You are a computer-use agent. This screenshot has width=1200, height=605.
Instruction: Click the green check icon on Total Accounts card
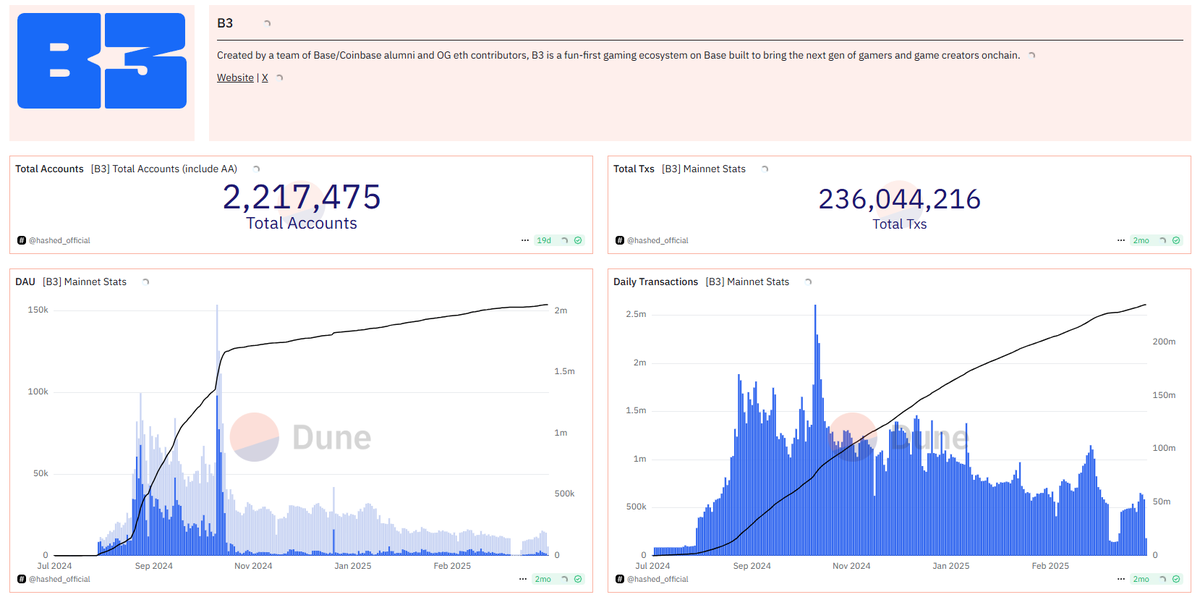pos(578,241)
